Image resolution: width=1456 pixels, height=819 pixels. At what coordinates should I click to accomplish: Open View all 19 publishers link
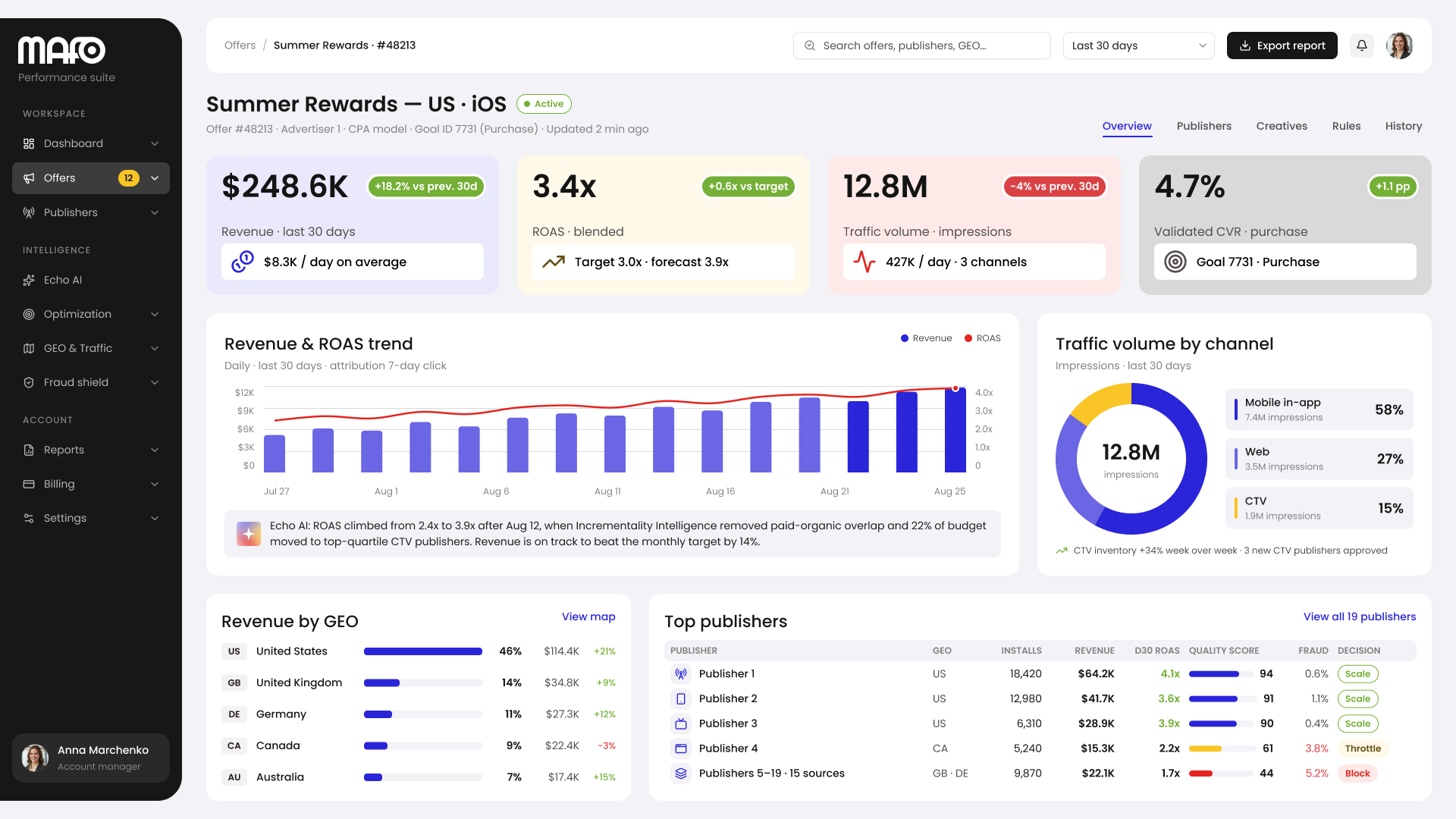[x=1360, y=617]
